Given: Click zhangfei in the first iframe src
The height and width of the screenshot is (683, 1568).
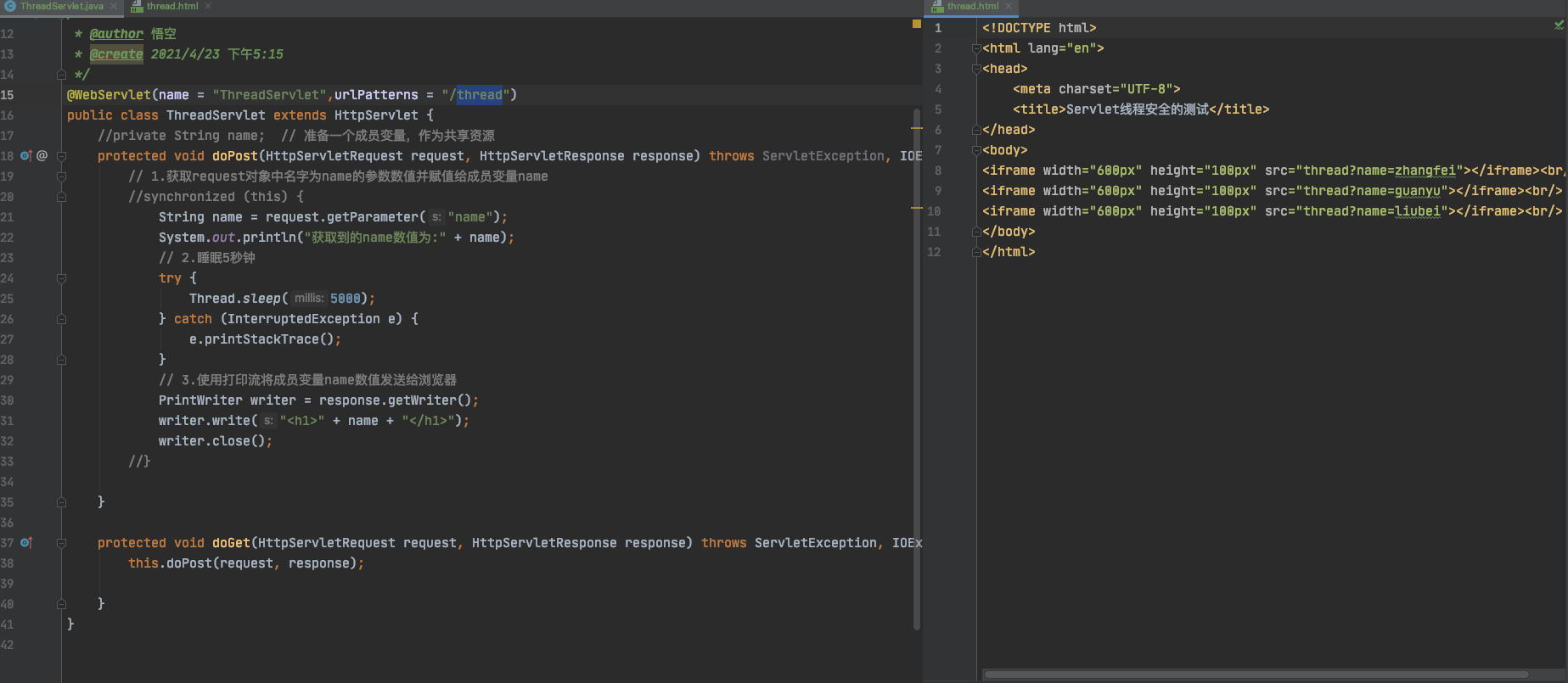Looking at the screenshot, I should click(x=1425, y=171).
